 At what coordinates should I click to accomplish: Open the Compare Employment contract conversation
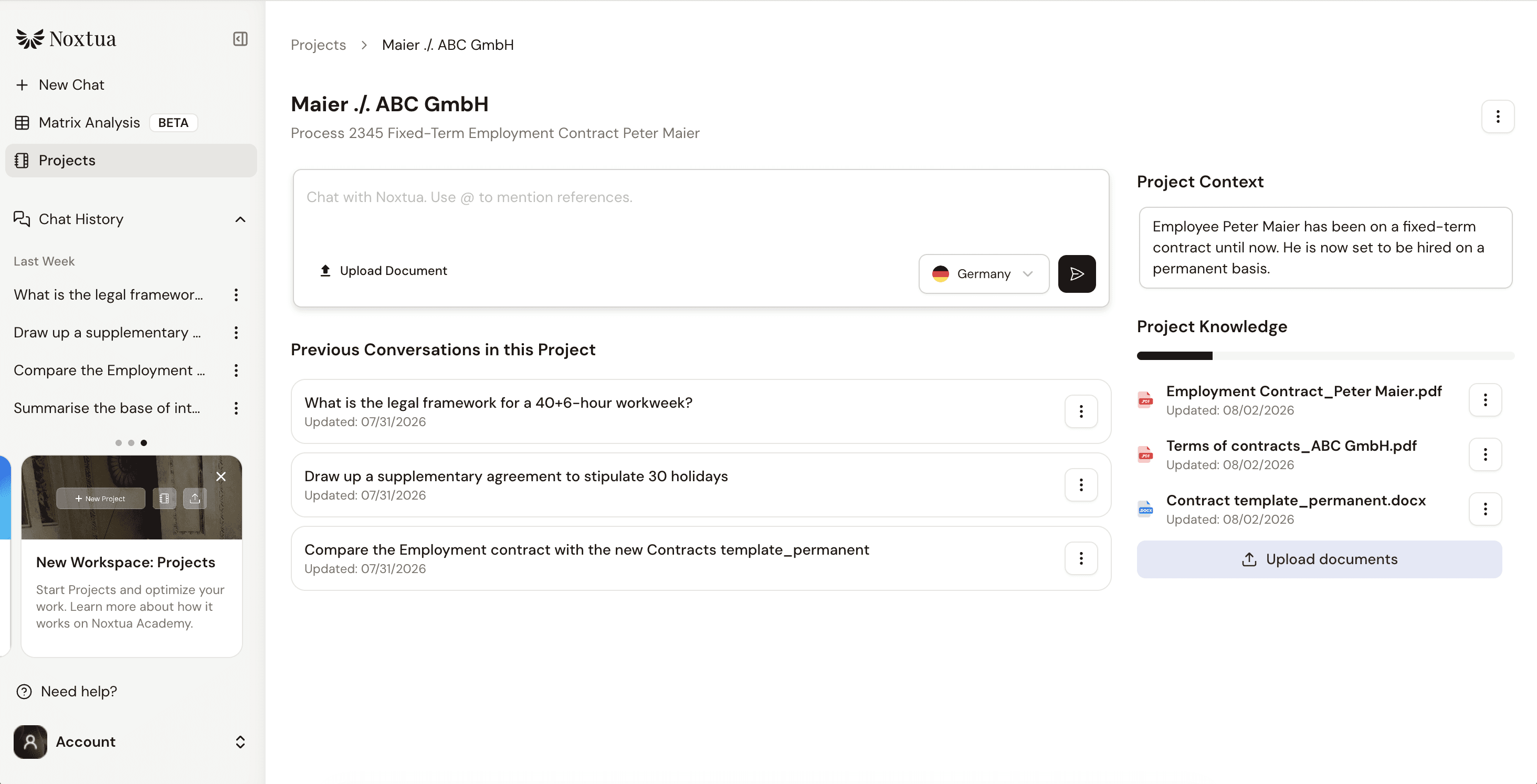click(700, 558)
